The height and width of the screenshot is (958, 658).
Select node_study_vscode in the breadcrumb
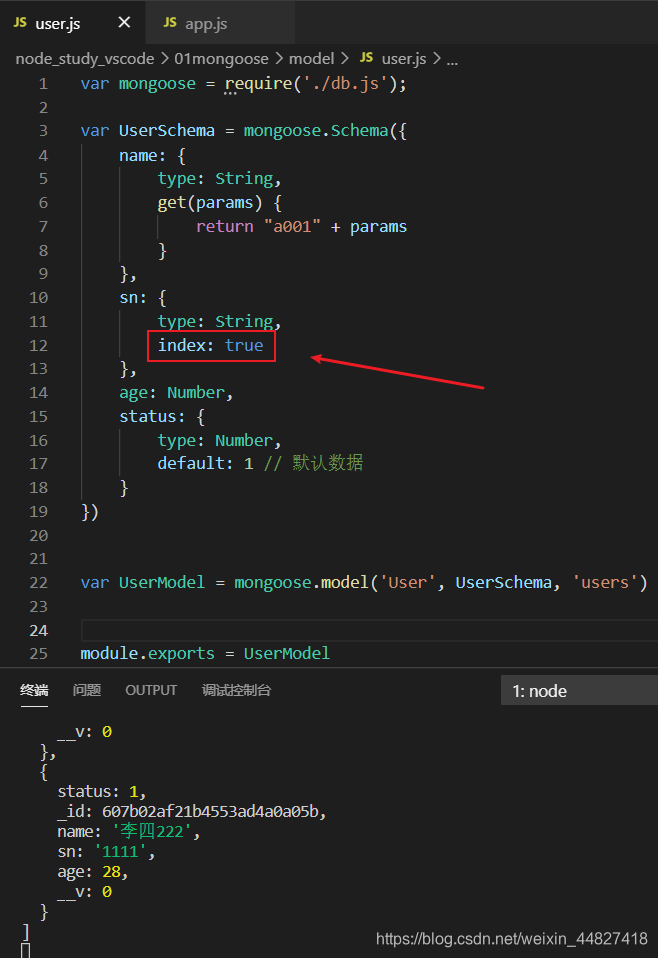coord(85,59)
